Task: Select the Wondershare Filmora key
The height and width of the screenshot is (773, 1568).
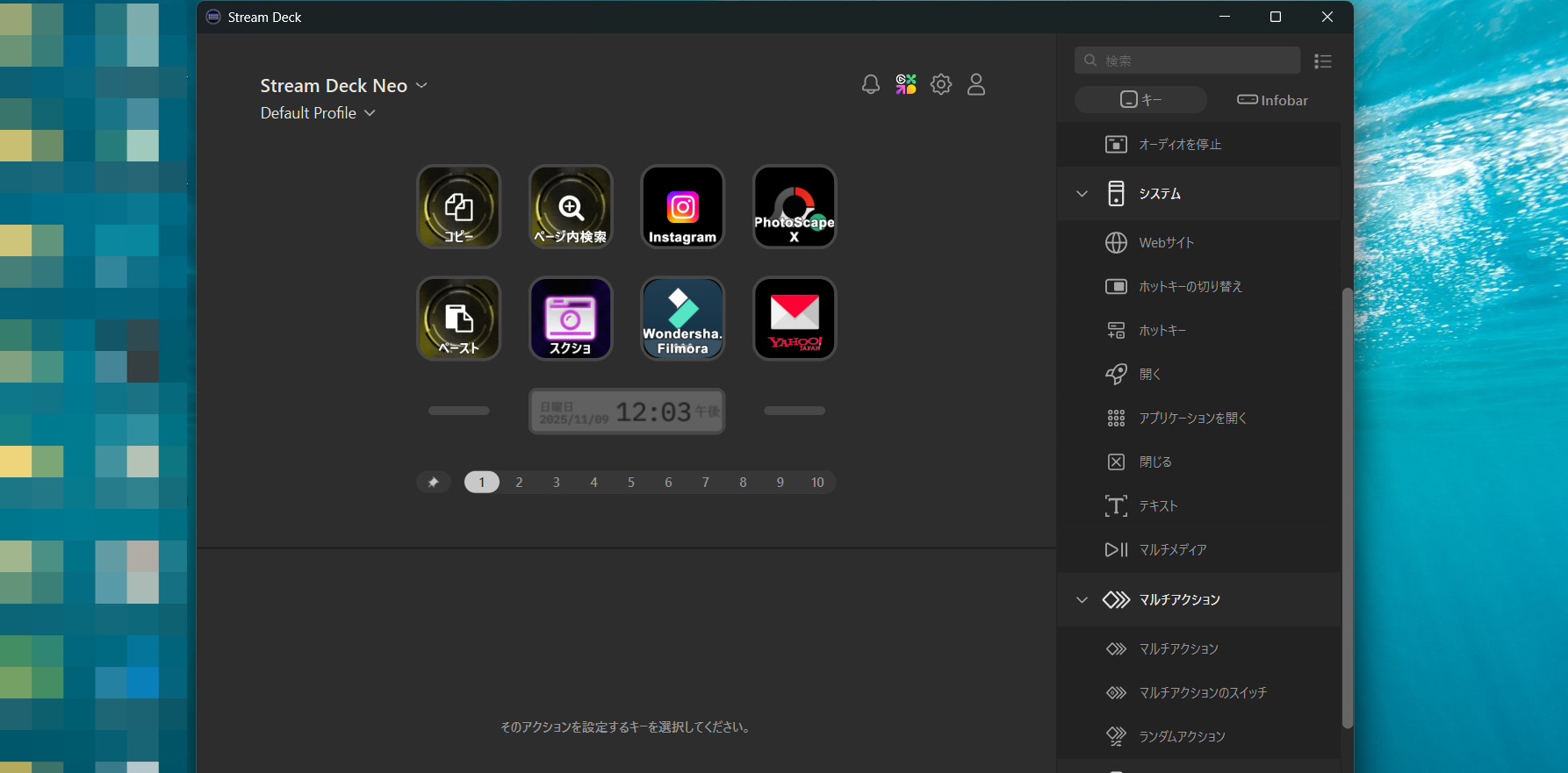Action: tap(682, 319)
